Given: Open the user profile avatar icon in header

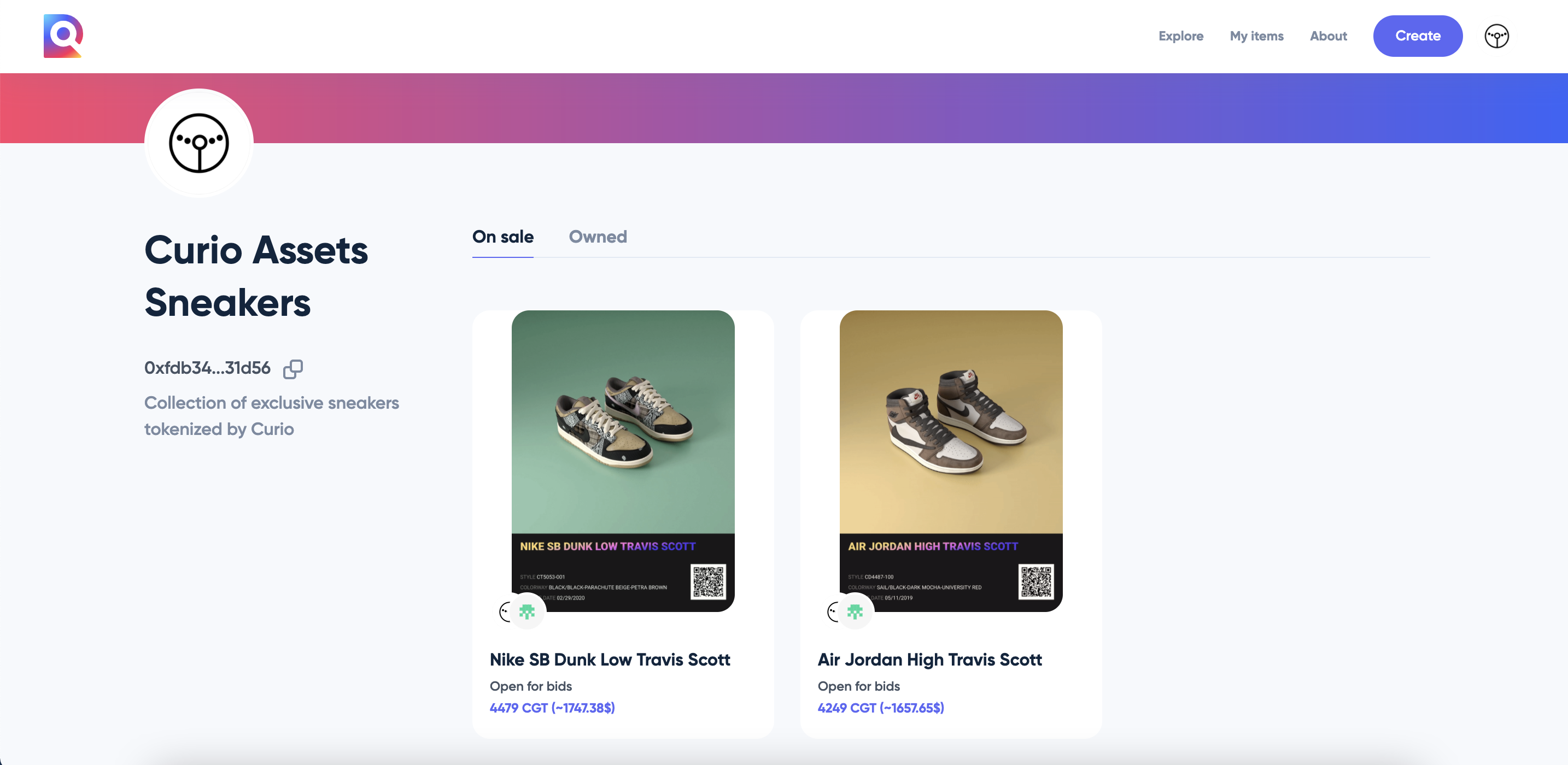Looking at the screenshot, I should pyautogui.click(x=1496, y=36).
